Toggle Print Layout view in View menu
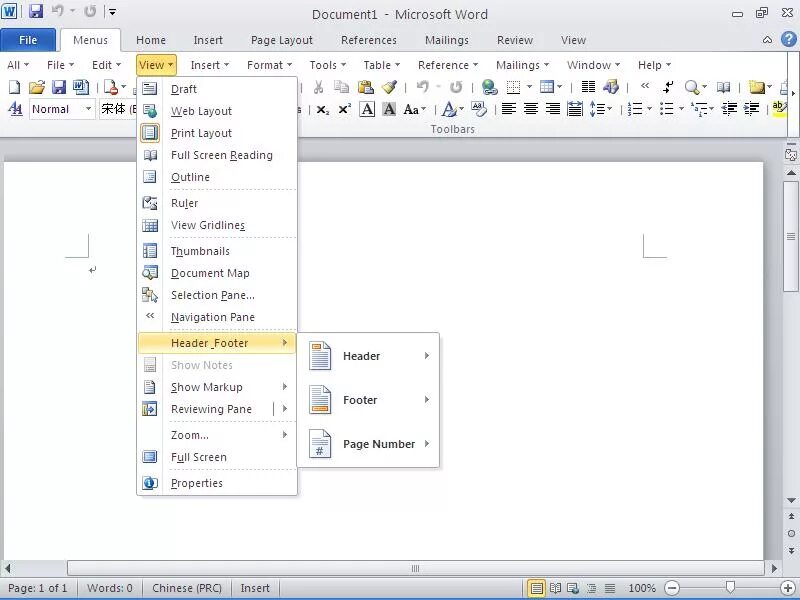Viewport: 800px width, 600px height. coord(201,133)
